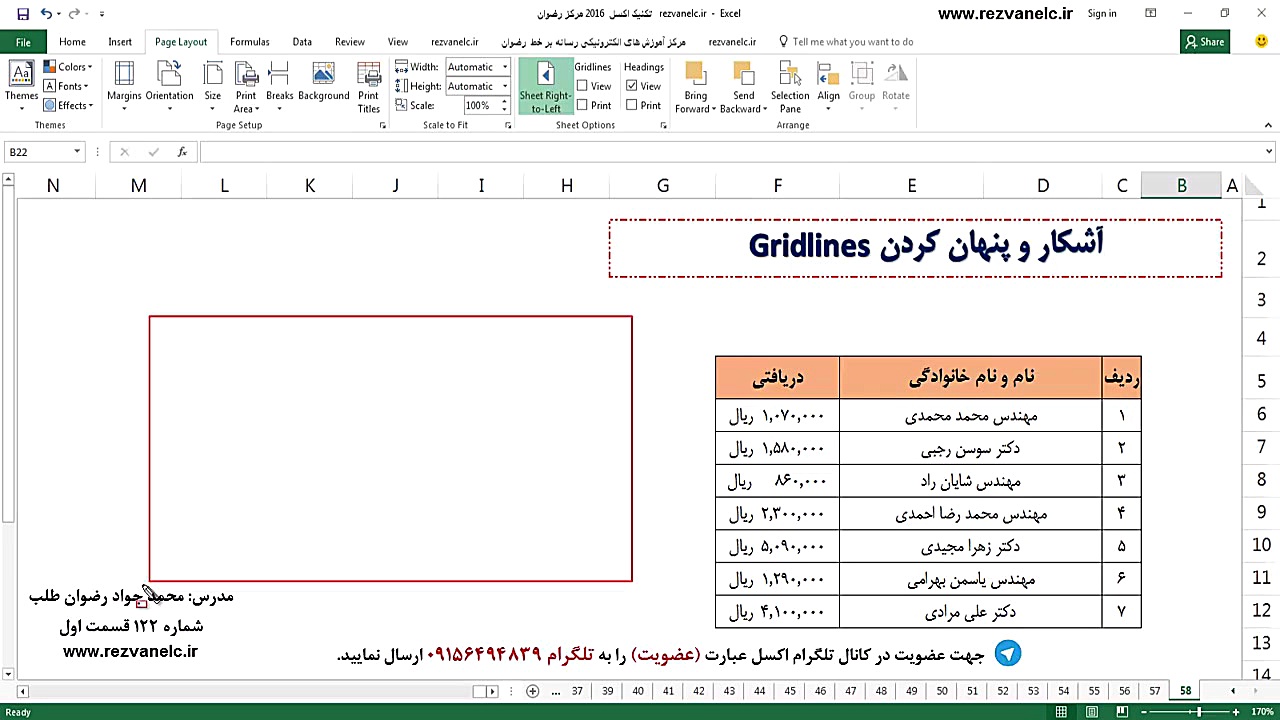
Task: Toggle Print for Headings
Action: point(632,105)
